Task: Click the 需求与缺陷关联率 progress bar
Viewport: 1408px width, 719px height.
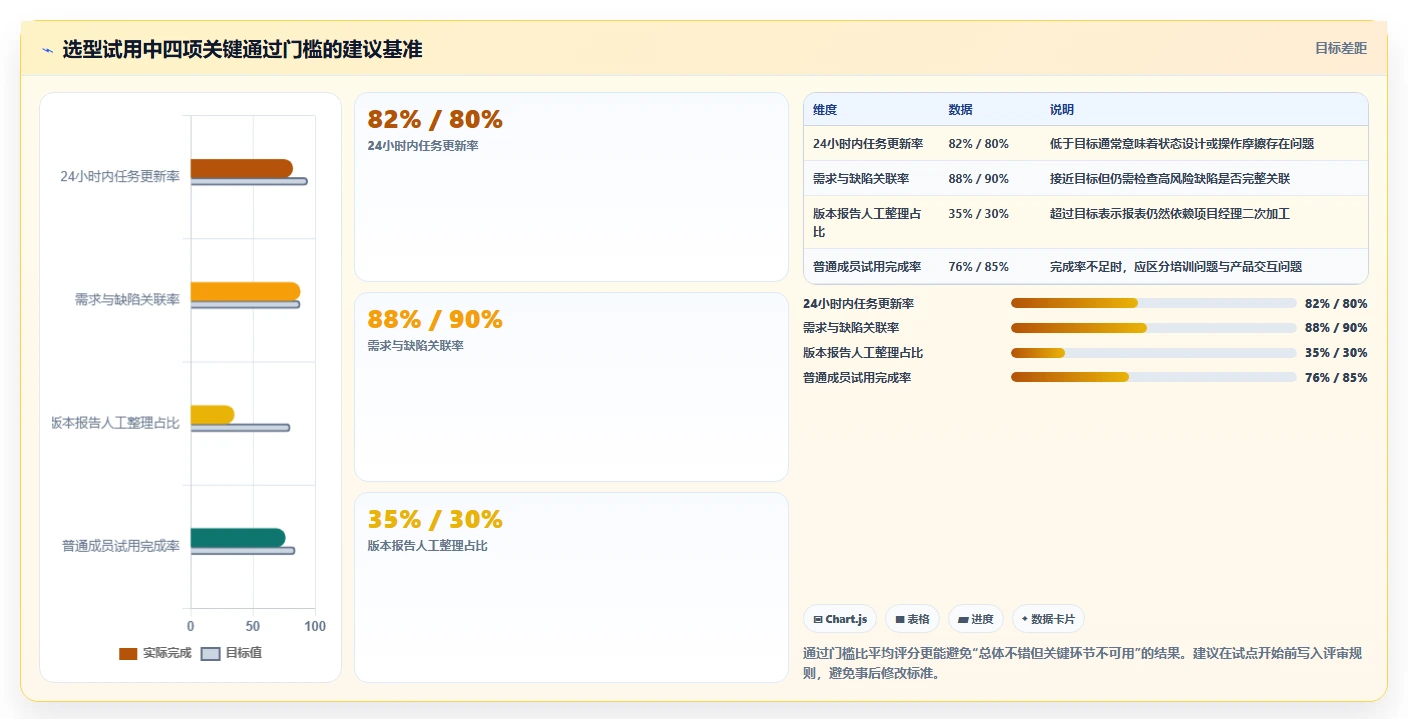Action: point(1154,328)
